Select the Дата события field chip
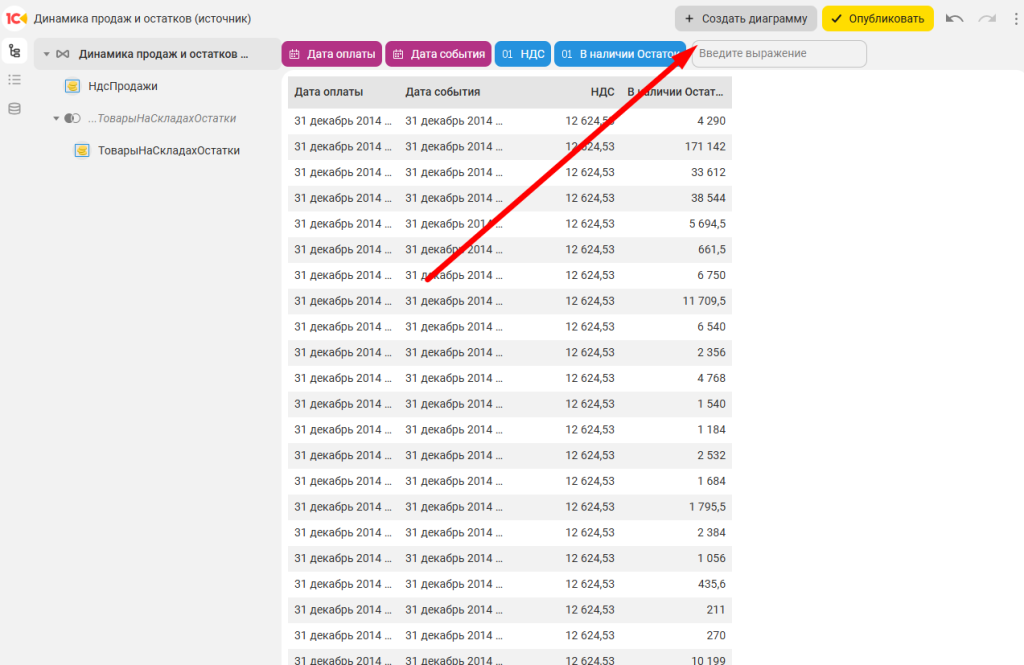Screen dimensions: 1024x665 pyautogui.click(x=438, y=54)
